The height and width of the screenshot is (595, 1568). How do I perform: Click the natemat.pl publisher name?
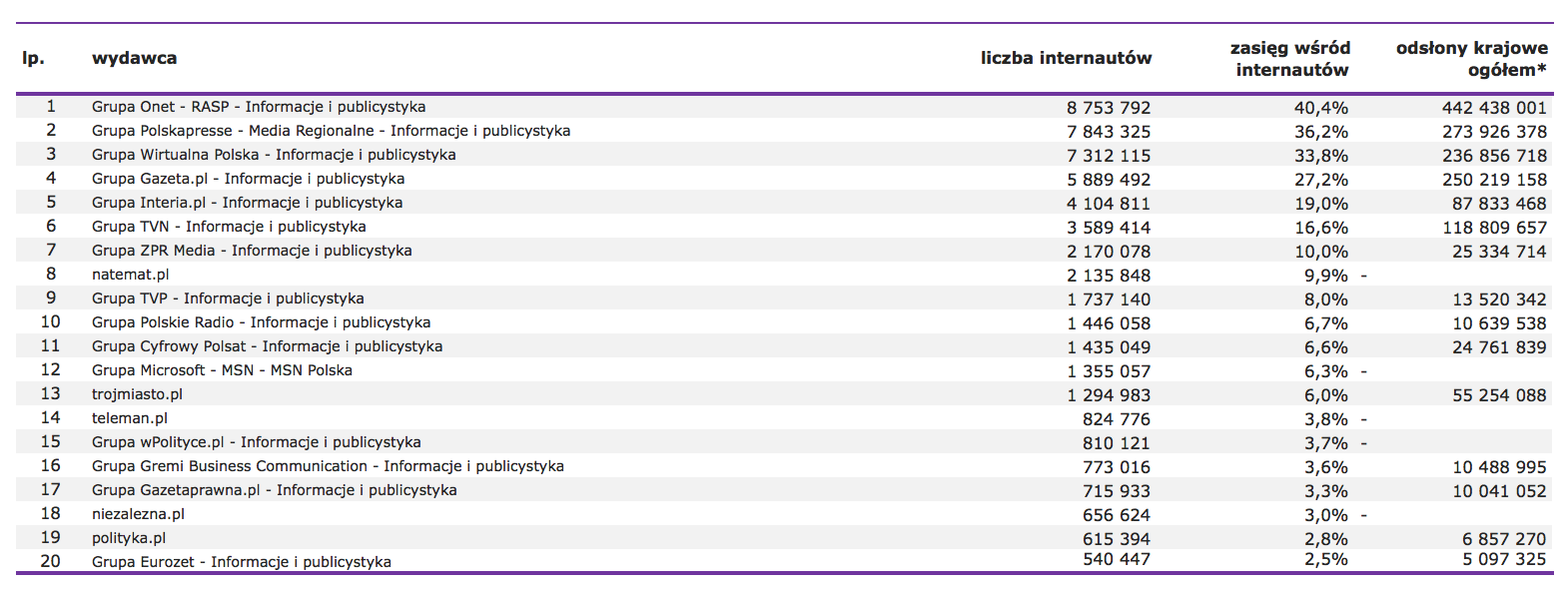click(130, 275)
